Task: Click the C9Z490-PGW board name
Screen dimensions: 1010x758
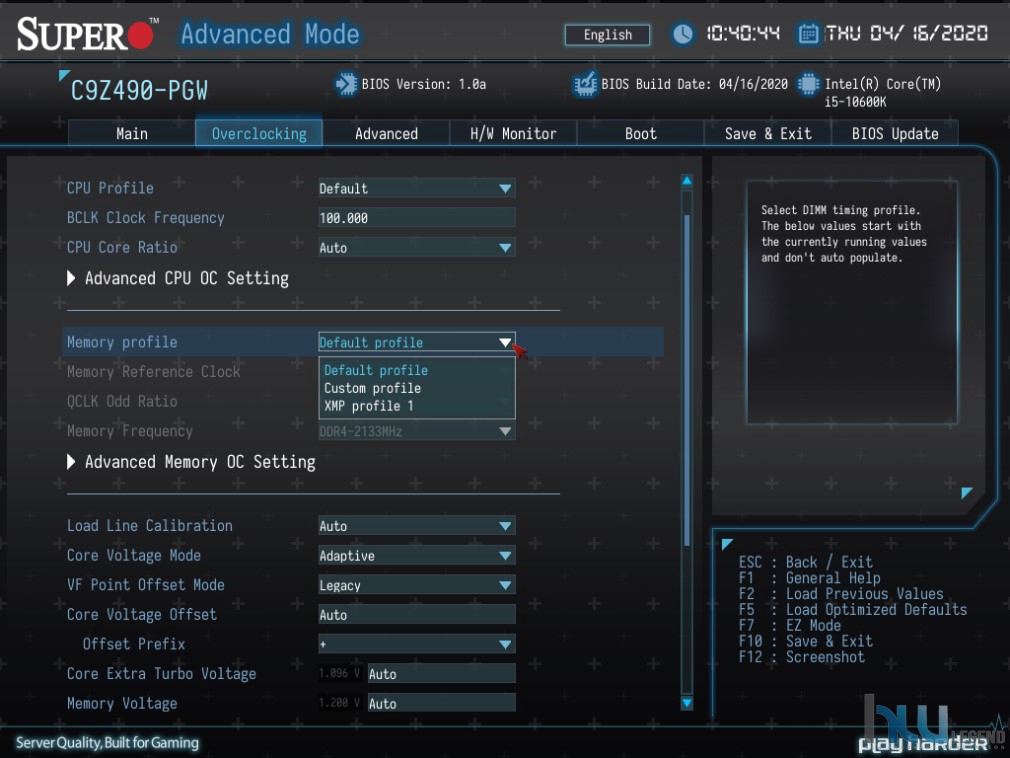Action: [x=139, y=91]
